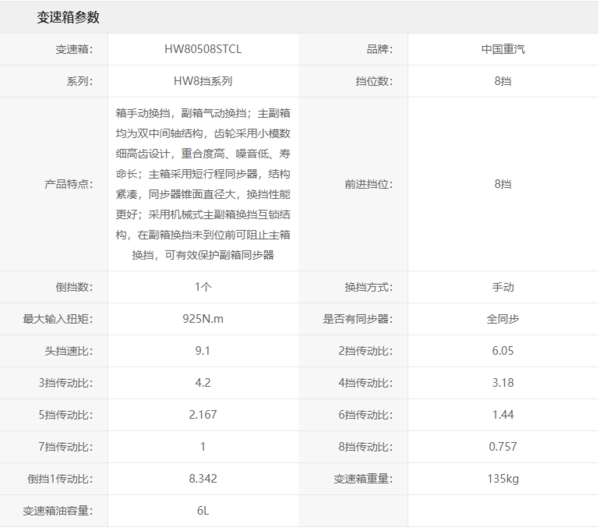This screenshot has height=531, width=600.
Task: Select the 8挡 value beside 挡位数
Action: coord(503,81)
